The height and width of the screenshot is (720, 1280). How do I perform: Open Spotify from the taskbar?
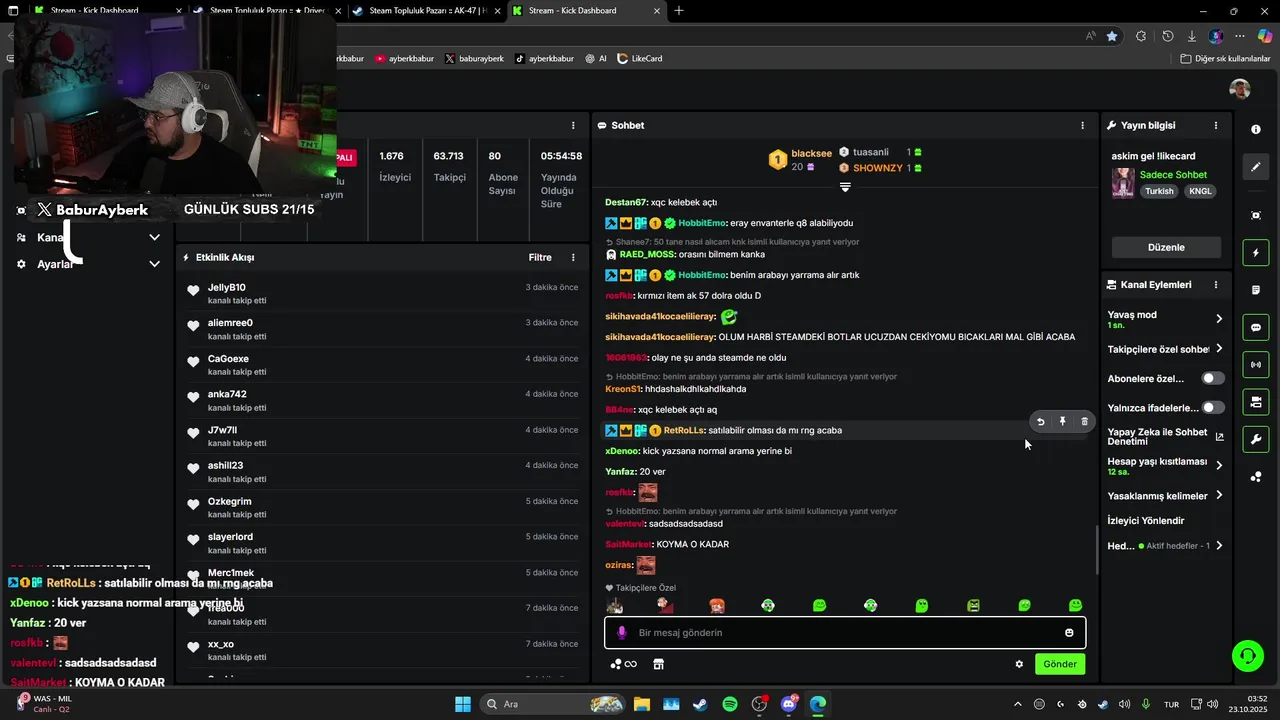click(x=730, y=704)
